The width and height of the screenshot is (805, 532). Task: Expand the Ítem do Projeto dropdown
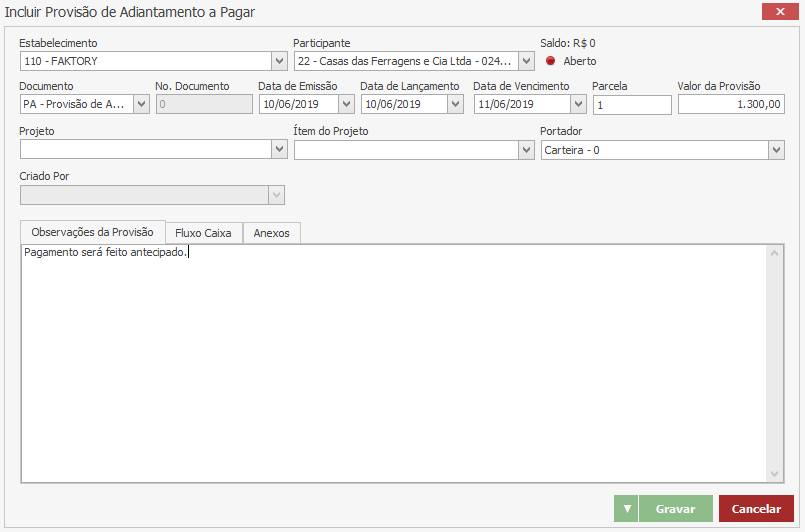(x=526, y=149)
